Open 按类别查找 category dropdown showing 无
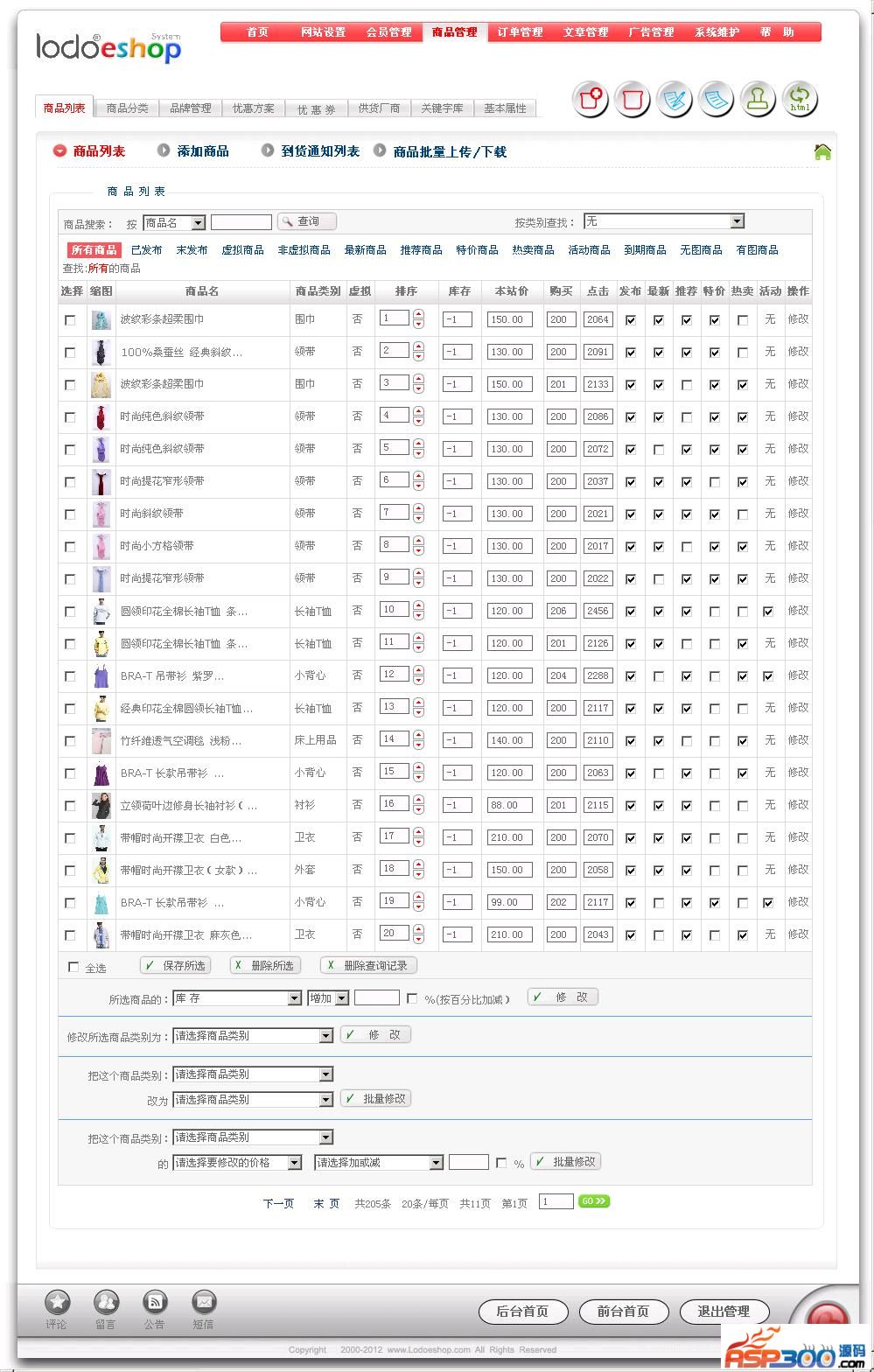Image resolution: width=874 pixels, height=1372 pixels. (664, 221)
